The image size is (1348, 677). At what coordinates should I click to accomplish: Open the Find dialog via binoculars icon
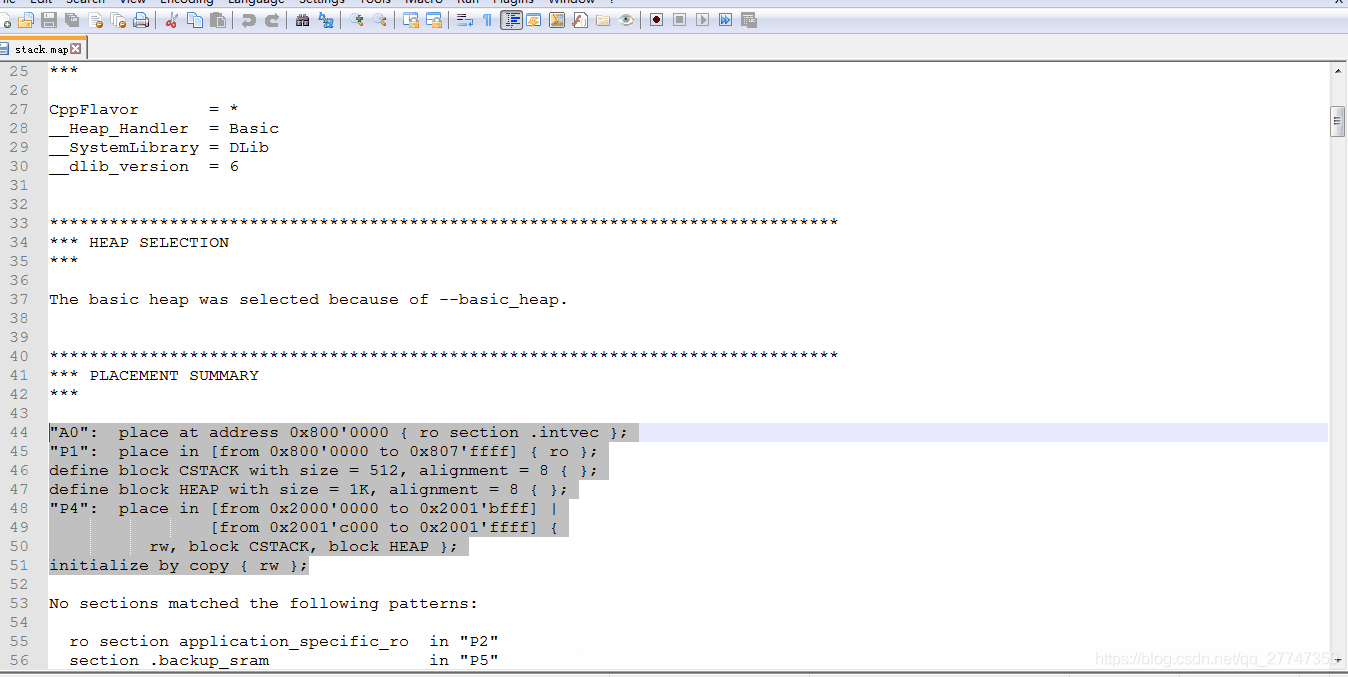(301, 20)
